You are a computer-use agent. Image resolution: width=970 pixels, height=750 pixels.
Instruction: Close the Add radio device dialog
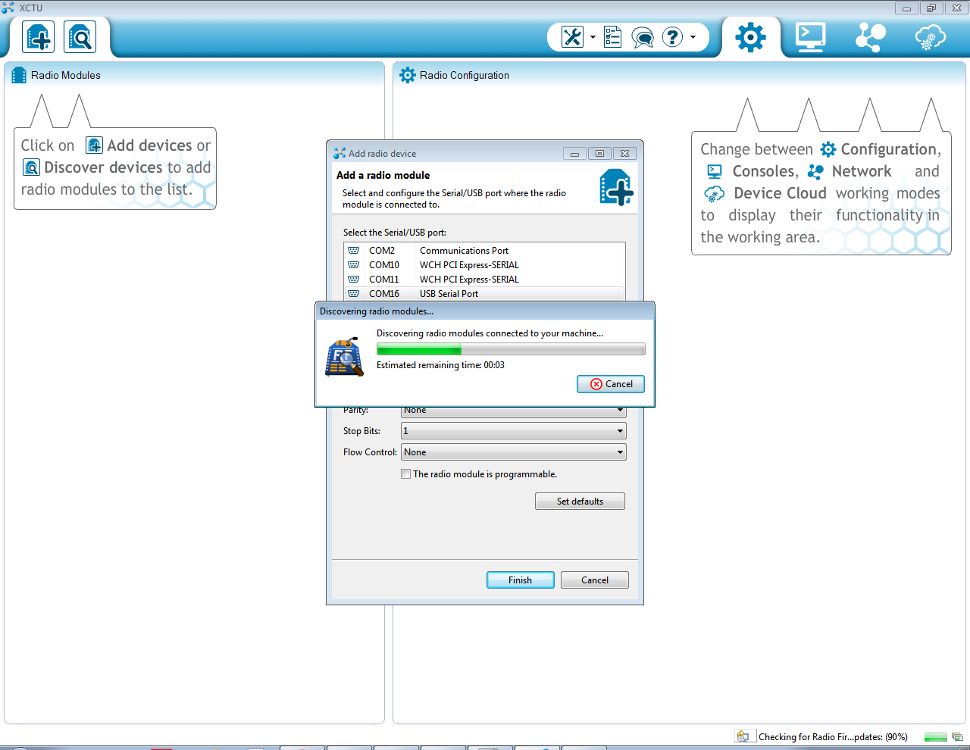click(x=625, y=153)
